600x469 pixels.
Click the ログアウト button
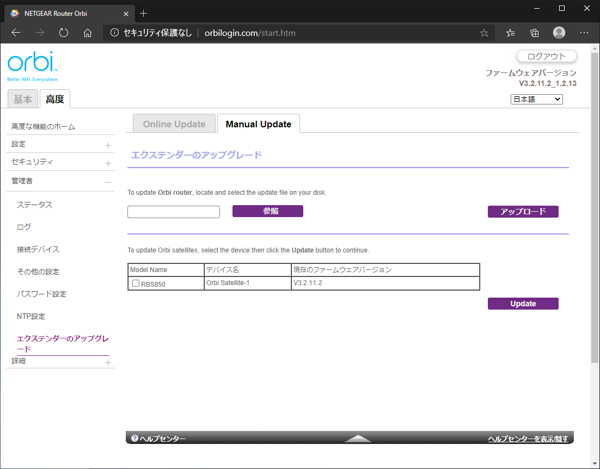point(546,57)
